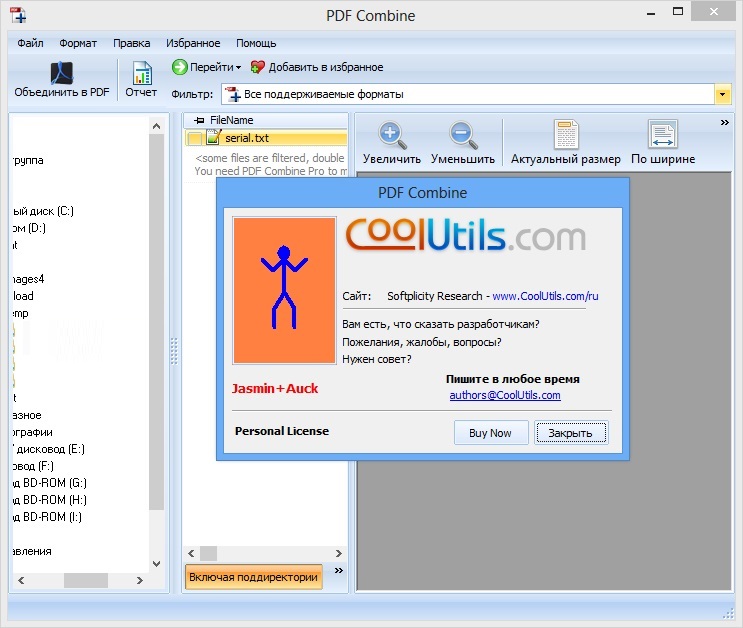Screen dimensions: 743x628
Task: Click folder tree scroll up arrow
Action: pyautogui.click(x=156, y=126)
